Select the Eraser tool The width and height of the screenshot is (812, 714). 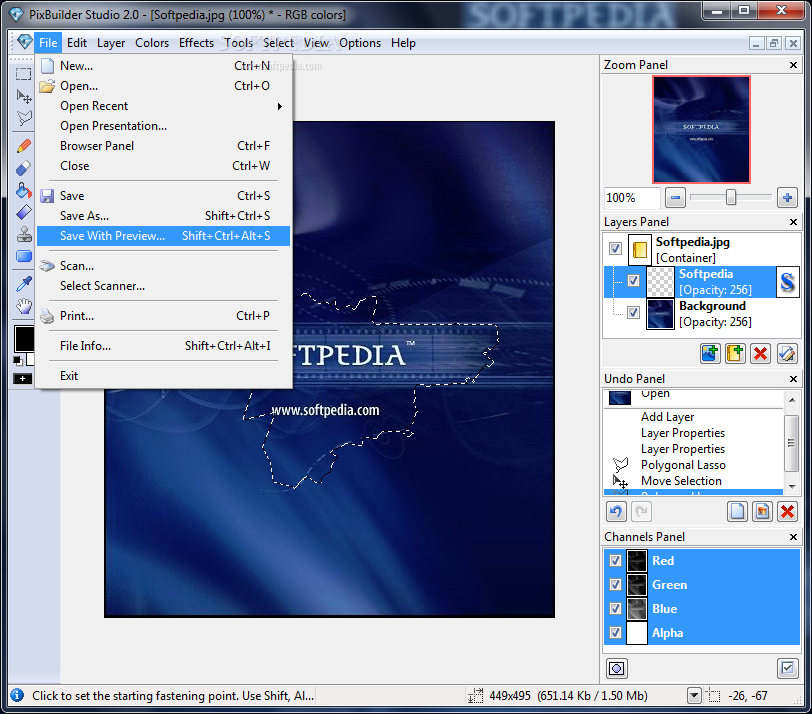[x=23, y=168]
